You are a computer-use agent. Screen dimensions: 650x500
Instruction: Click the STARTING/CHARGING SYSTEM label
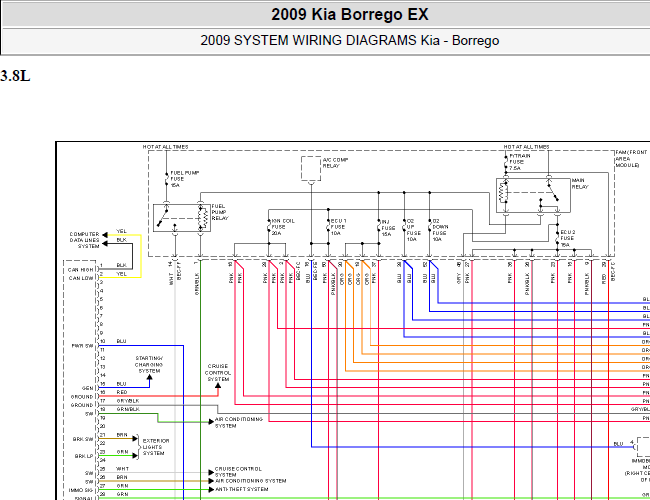[x=149, y=364]
